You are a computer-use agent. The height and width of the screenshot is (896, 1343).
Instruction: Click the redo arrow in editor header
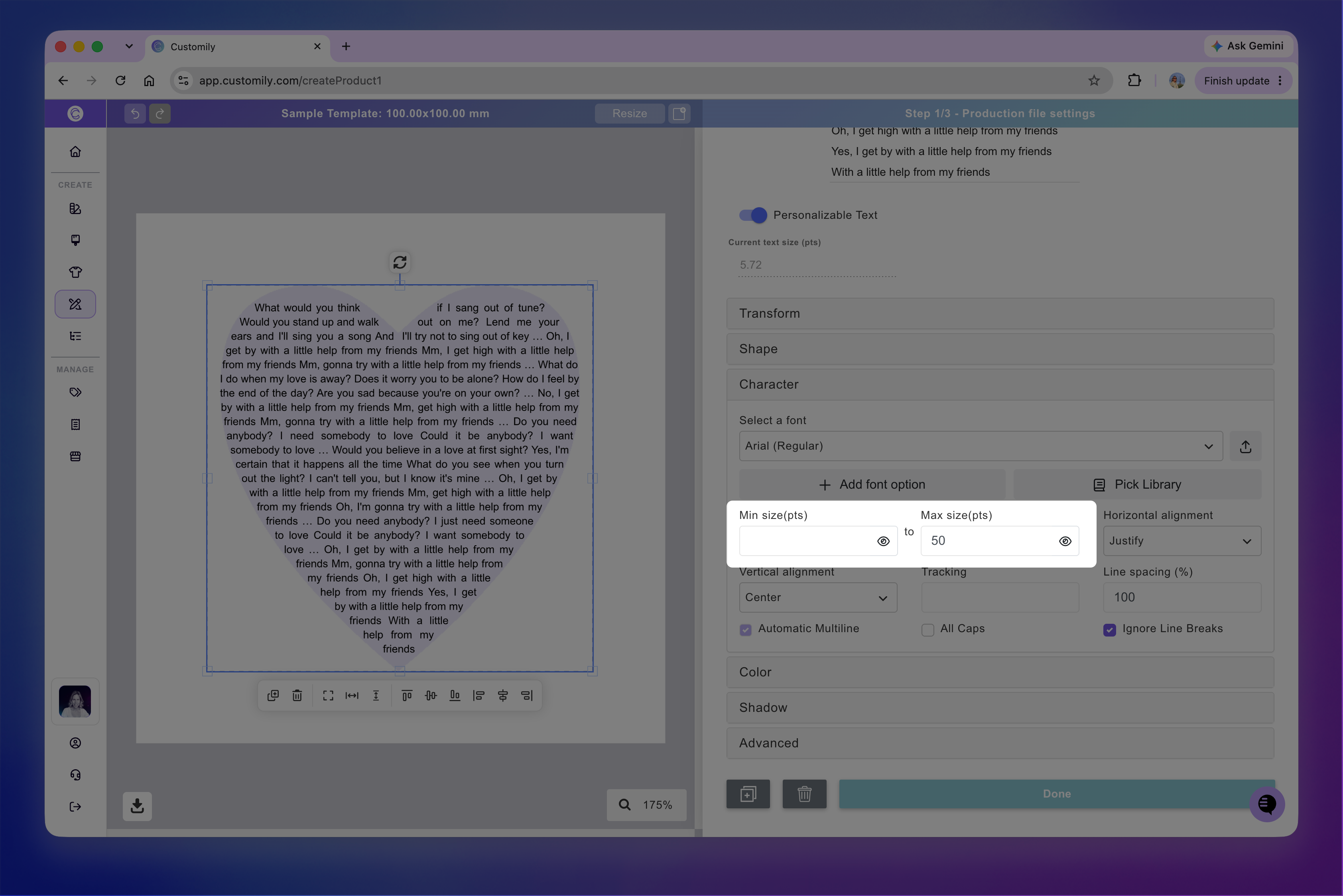point(160,113)
